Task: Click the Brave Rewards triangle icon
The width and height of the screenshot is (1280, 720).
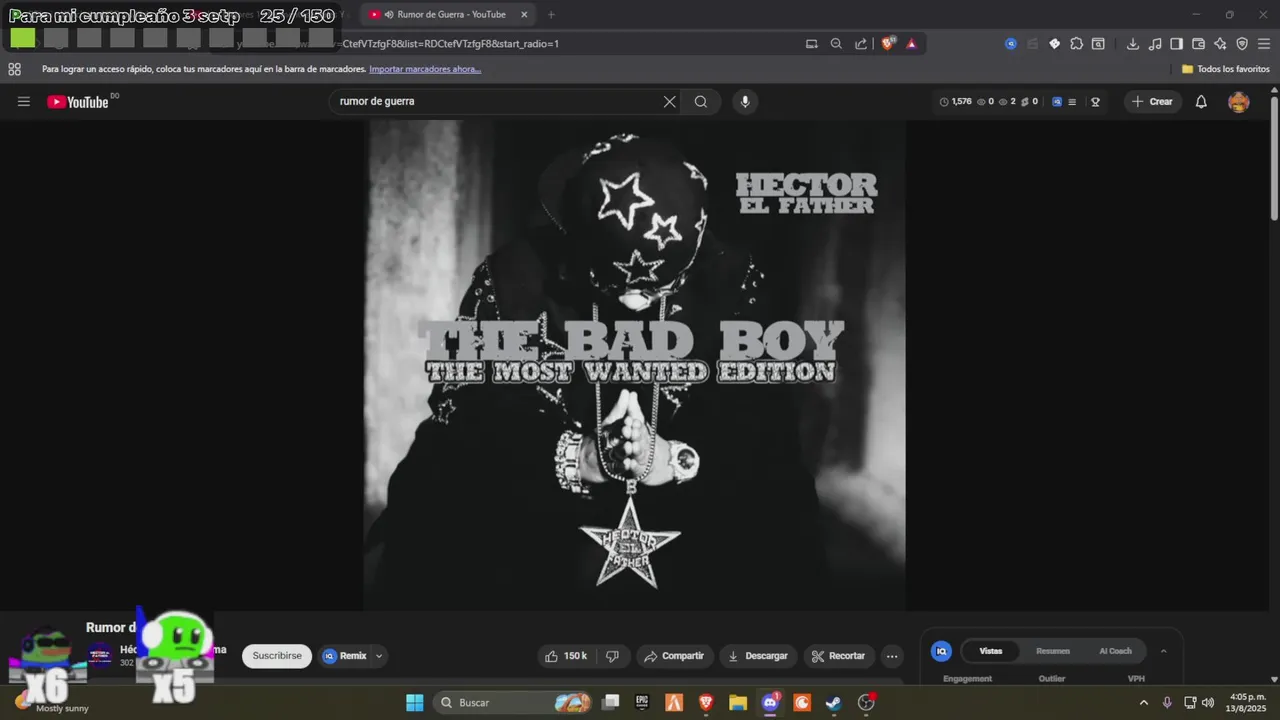Action: coord(911,44)
